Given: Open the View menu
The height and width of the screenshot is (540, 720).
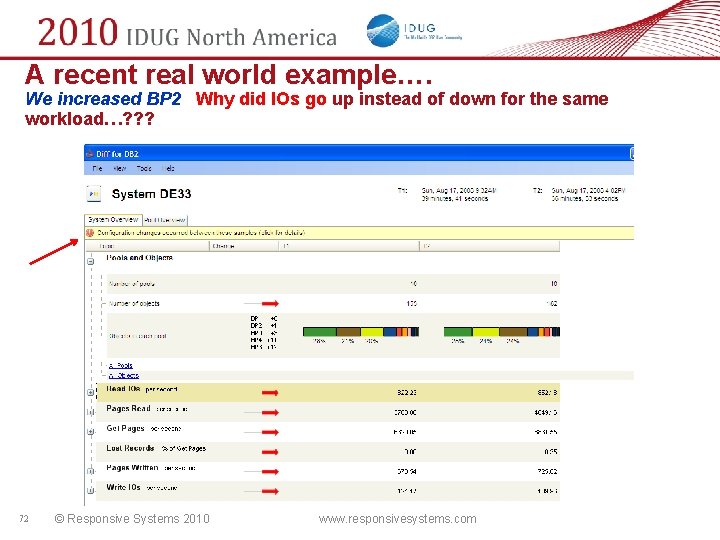Looking at the screenshot, I should click(x=119, y=169).
